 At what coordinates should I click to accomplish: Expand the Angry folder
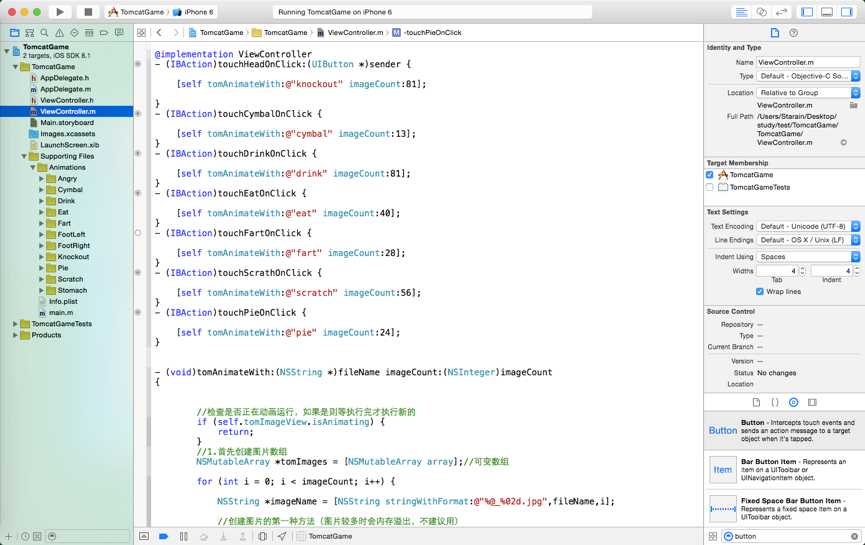coord(41,179)
